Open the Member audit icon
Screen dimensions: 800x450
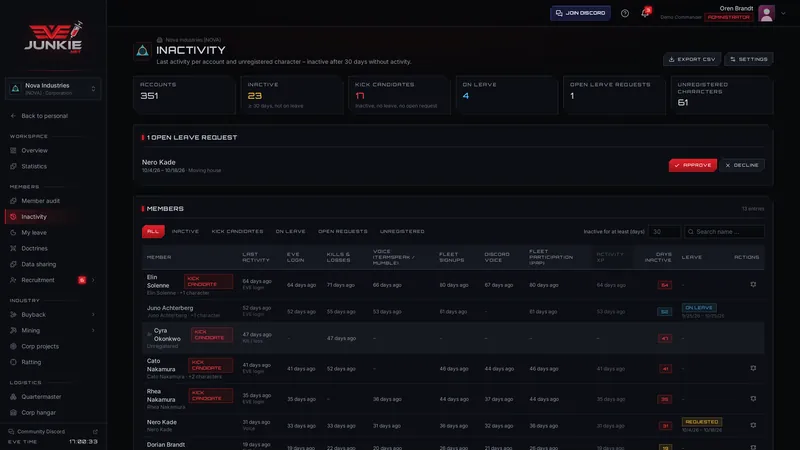(13, 201)
